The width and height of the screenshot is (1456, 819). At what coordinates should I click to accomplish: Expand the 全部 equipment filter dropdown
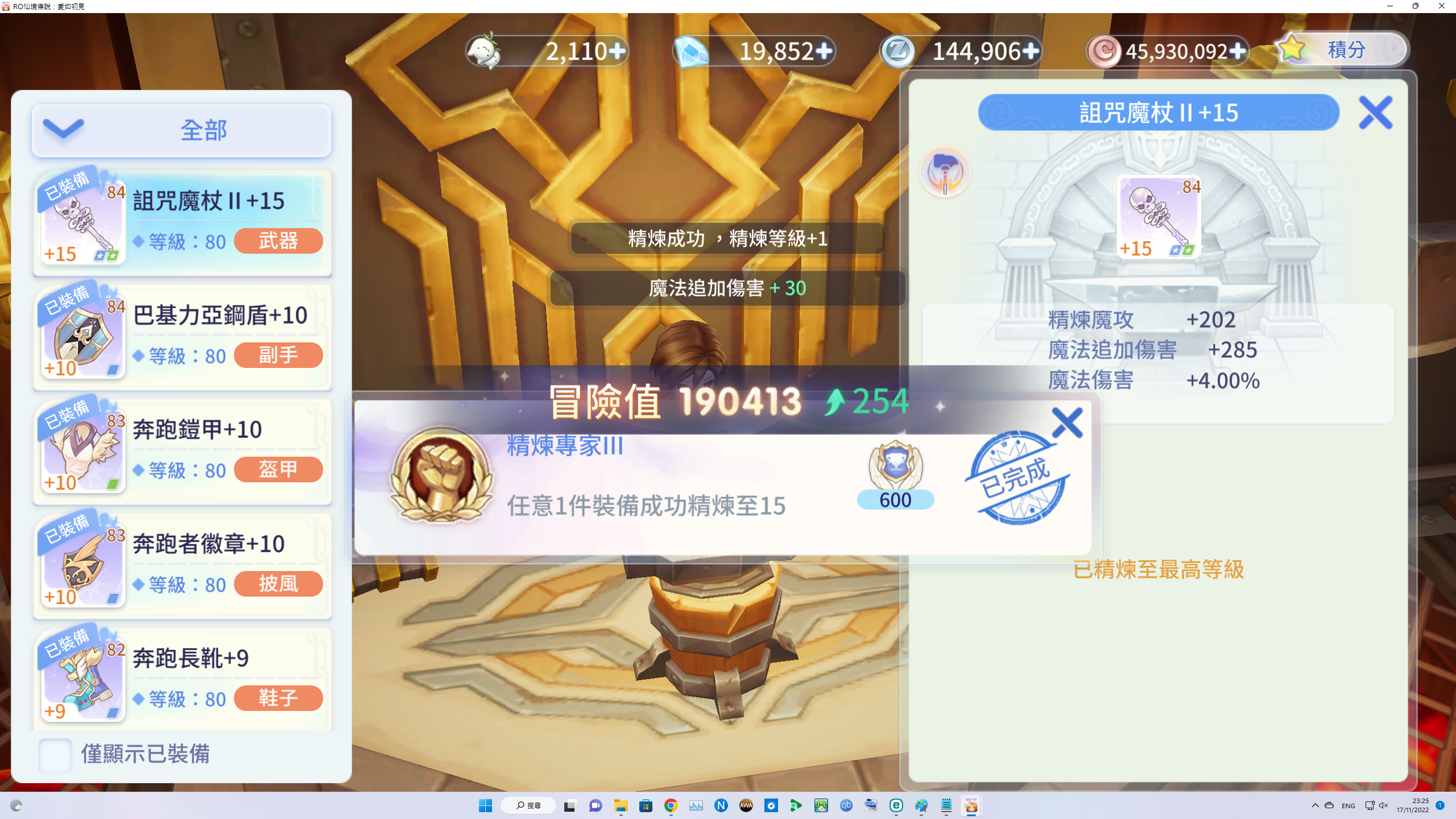181,130
